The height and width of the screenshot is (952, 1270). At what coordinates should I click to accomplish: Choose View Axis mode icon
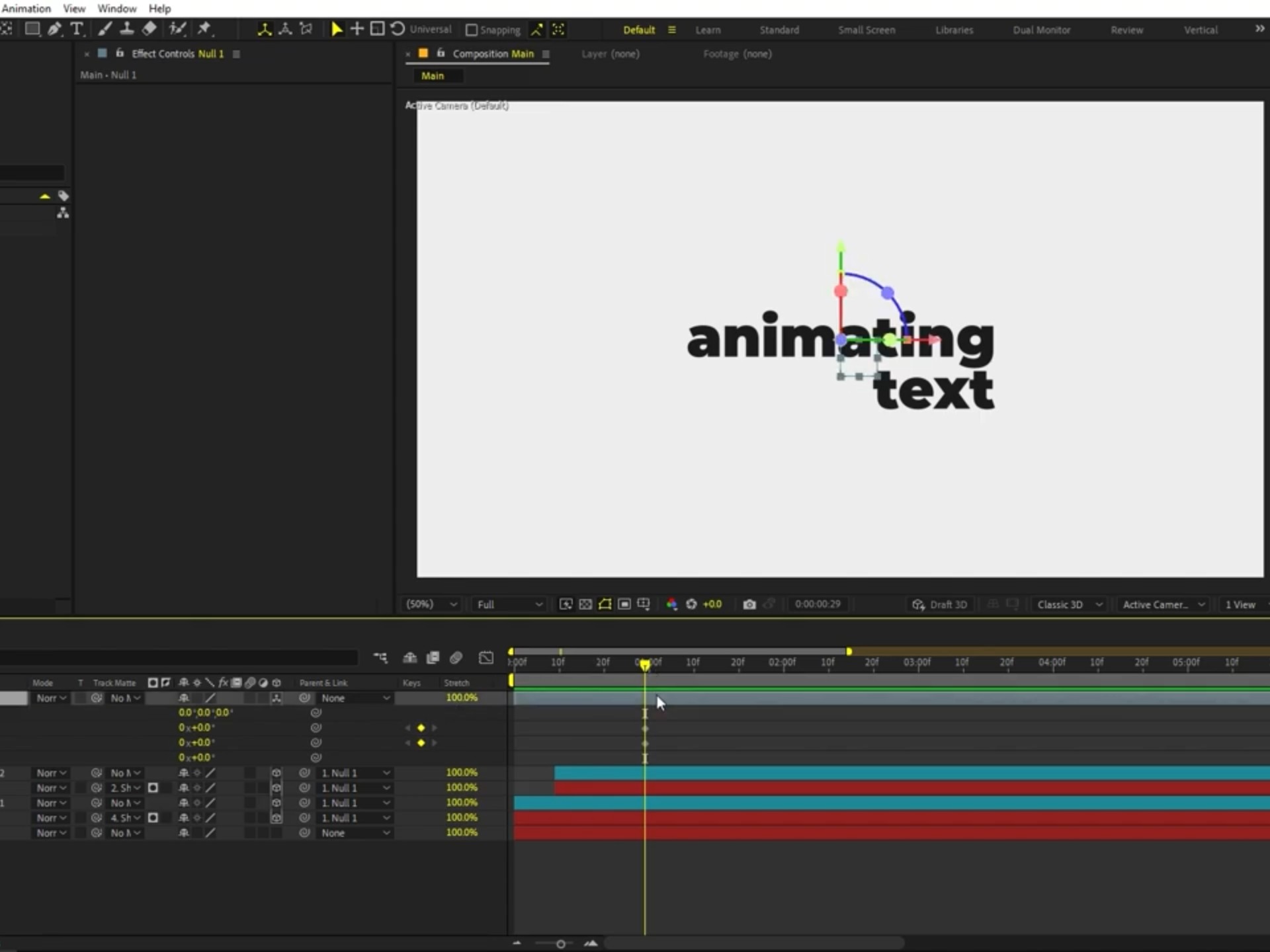tap(306, 29)
